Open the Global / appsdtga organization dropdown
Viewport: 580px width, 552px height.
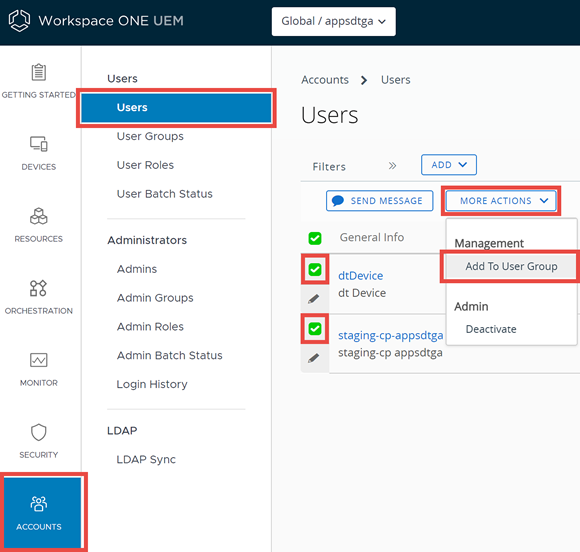point(334,21)
